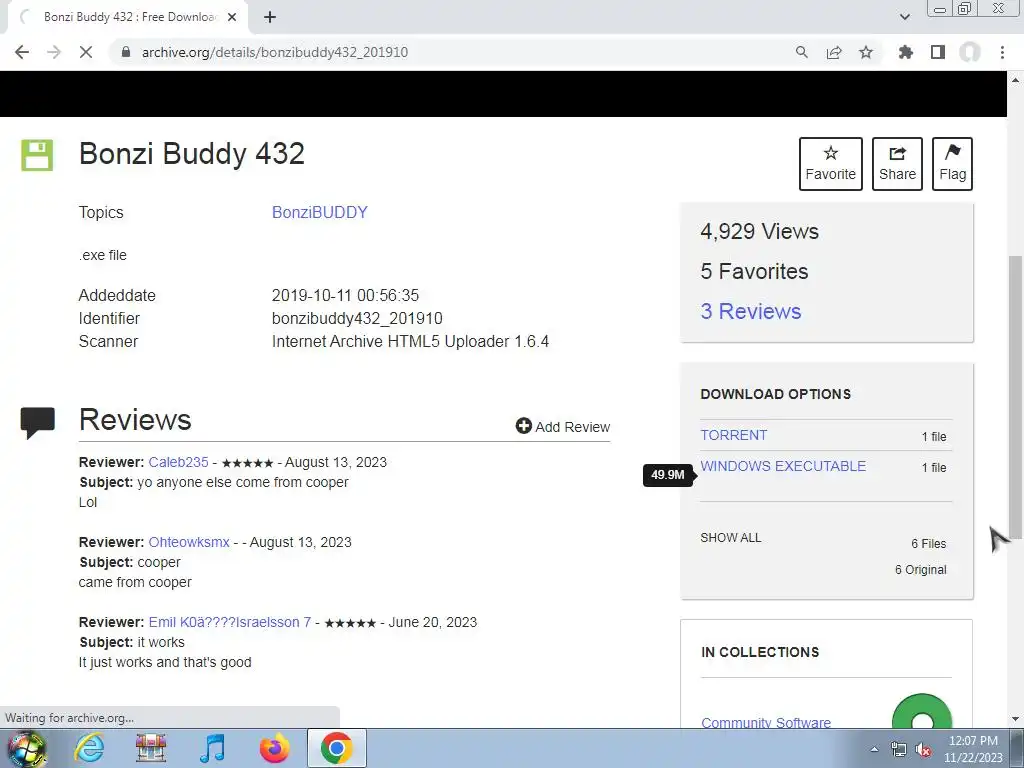Open reviewer Ohteowksmx profile

click(x=189, y=542)
